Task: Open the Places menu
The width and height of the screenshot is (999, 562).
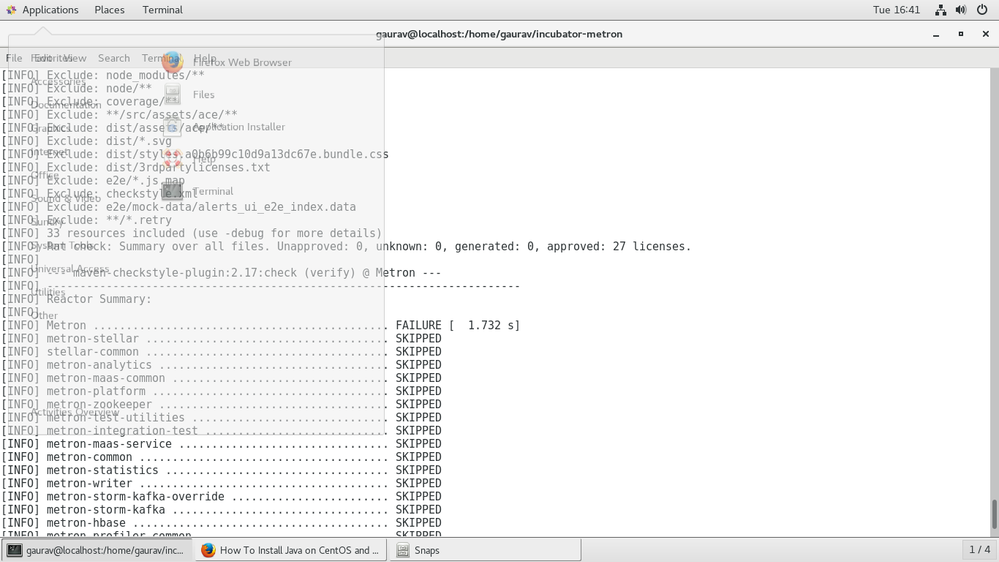Action: (110, 10)
